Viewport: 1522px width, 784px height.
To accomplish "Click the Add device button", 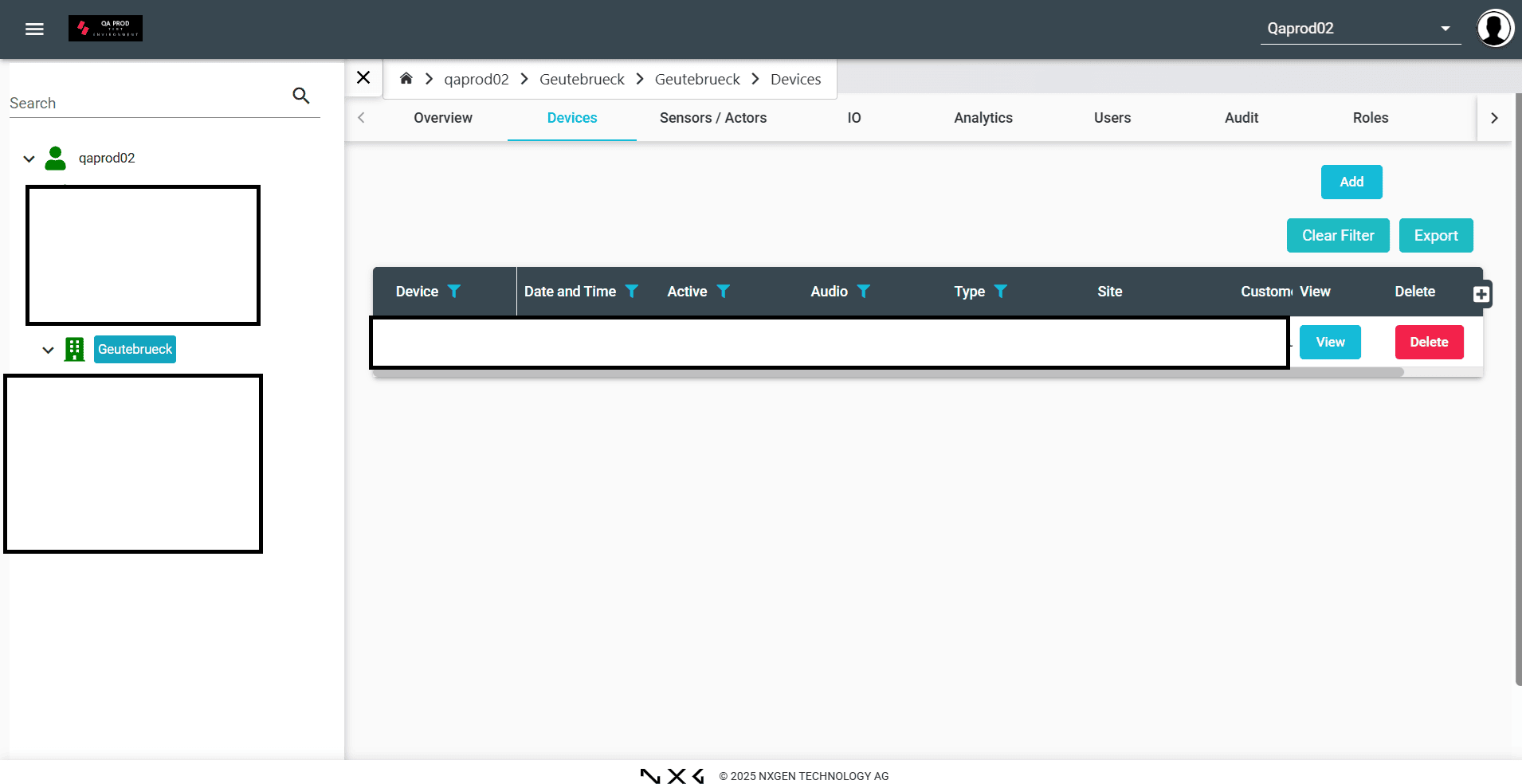I will click(1351, 182).
